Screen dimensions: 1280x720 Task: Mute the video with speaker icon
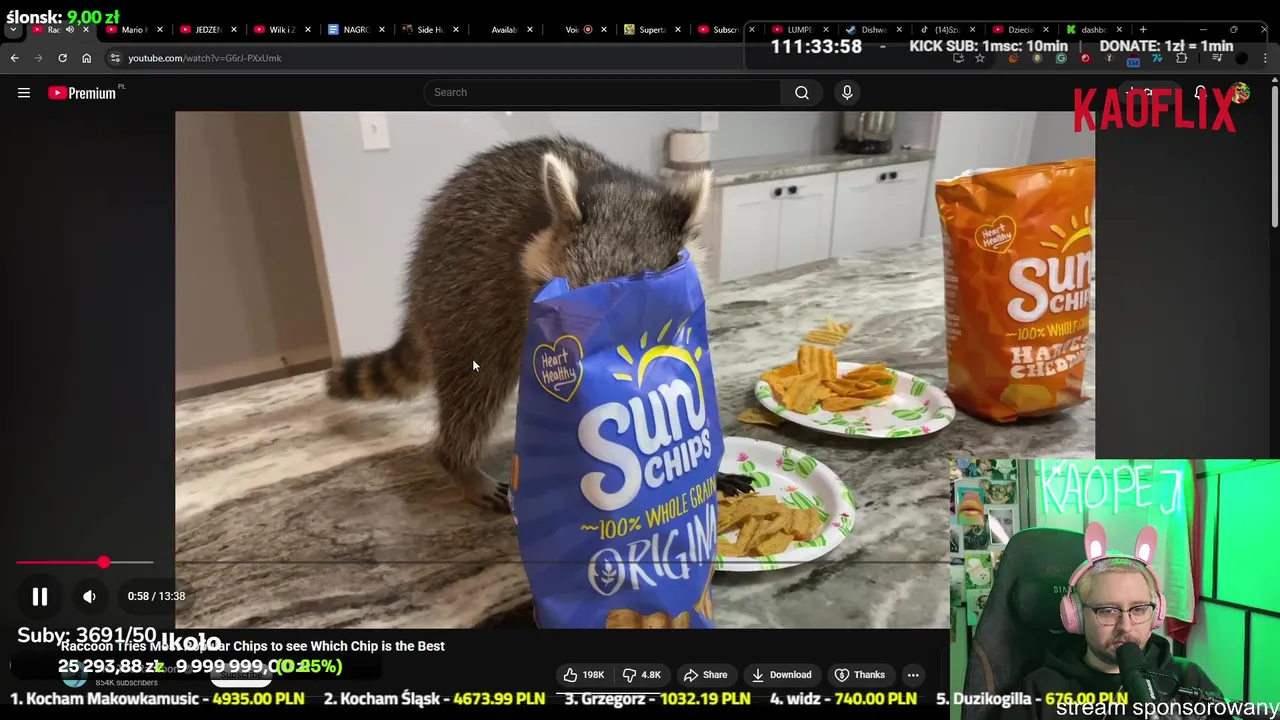[x=89, y=596]
